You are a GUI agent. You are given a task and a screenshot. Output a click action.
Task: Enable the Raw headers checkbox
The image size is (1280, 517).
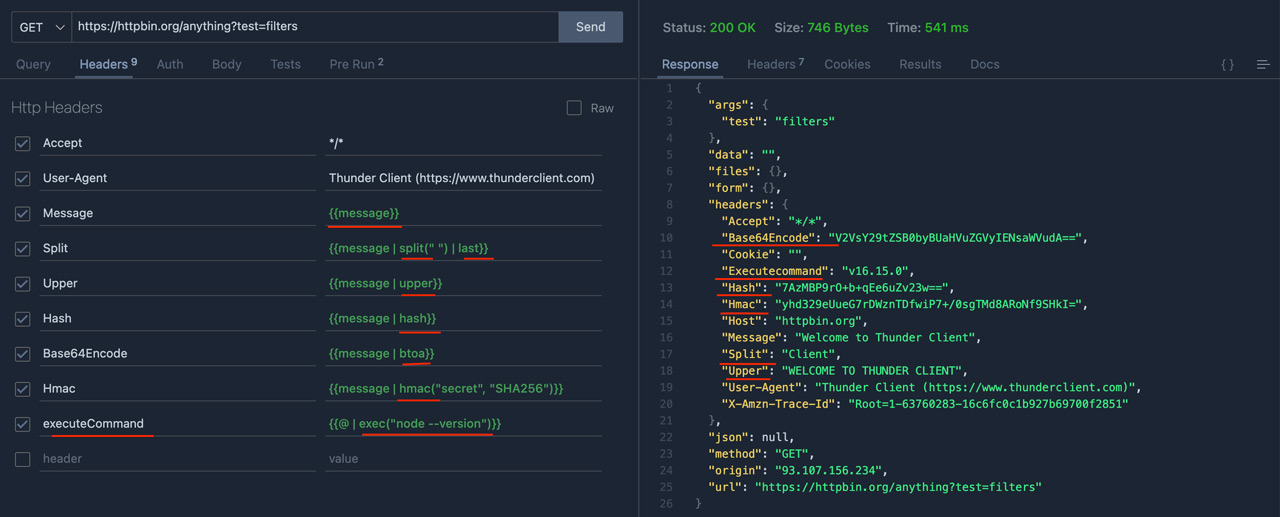click(574, 108)
